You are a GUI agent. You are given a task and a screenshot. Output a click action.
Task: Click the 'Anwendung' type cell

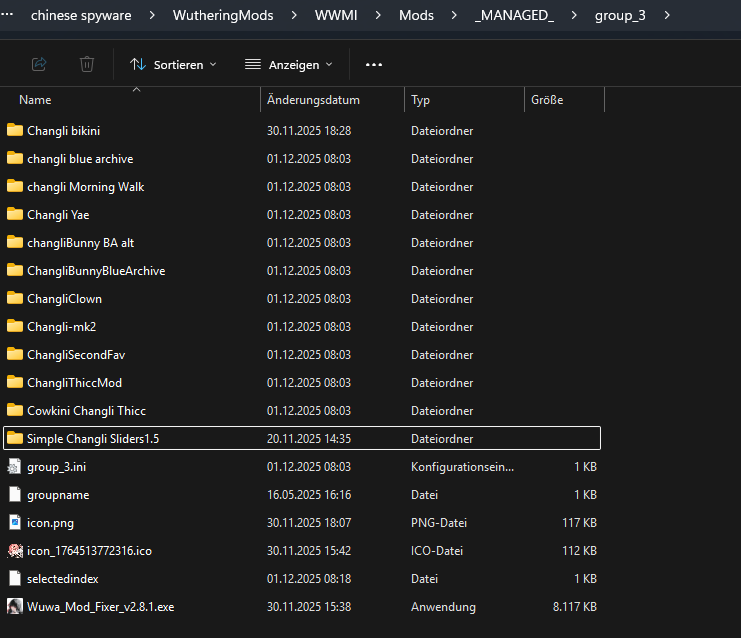[x=443, y=607]
